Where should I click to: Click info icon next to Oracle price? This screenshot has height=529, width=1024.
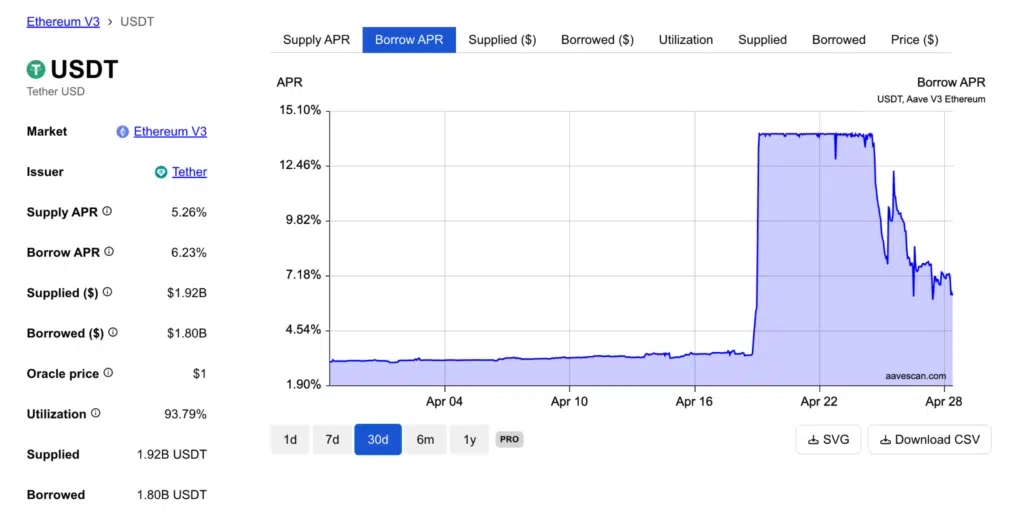[x=108, y=373]
